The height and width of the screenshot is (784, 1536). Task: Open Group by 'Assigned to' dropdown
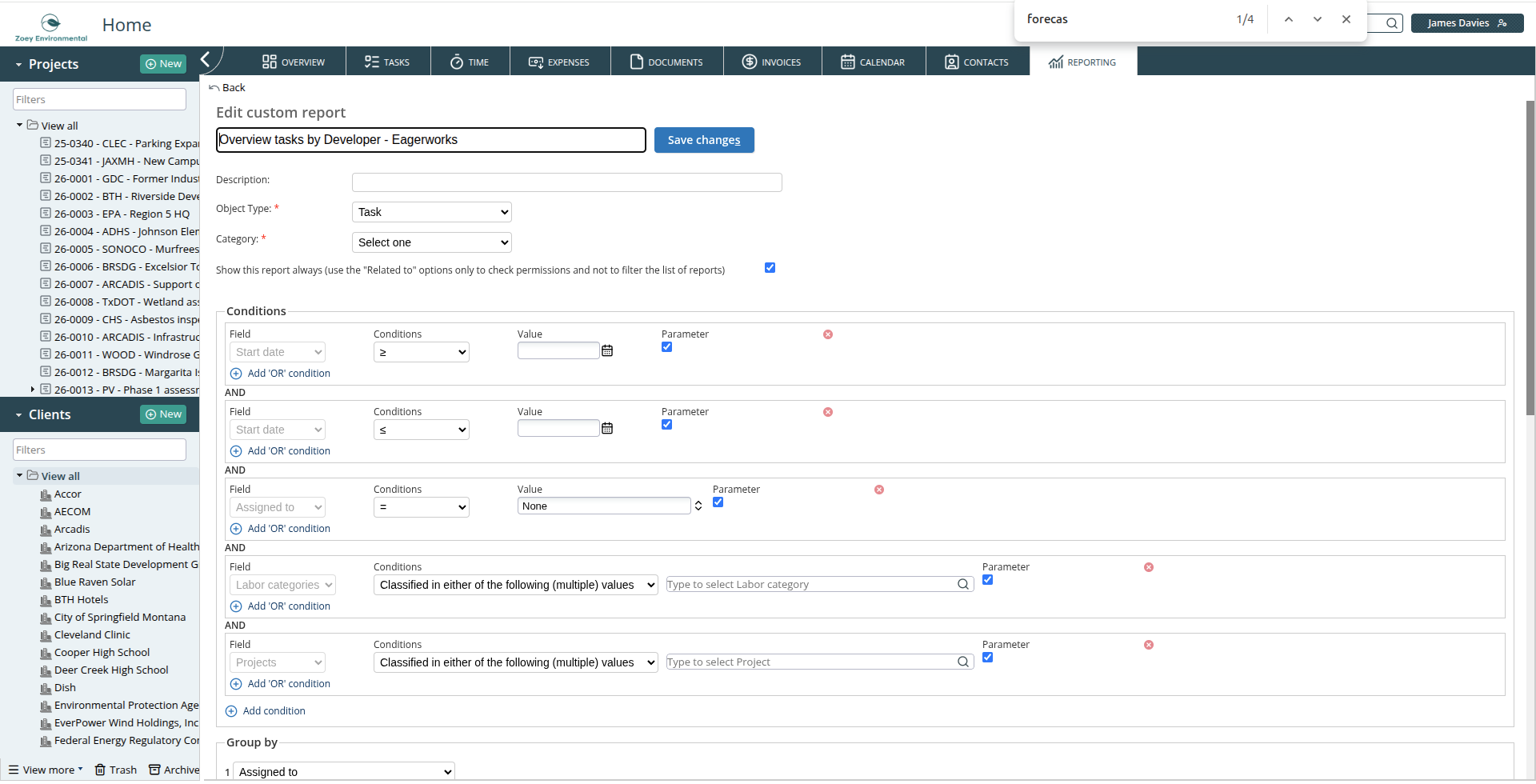pyautogui.click(x=345, y=772)
